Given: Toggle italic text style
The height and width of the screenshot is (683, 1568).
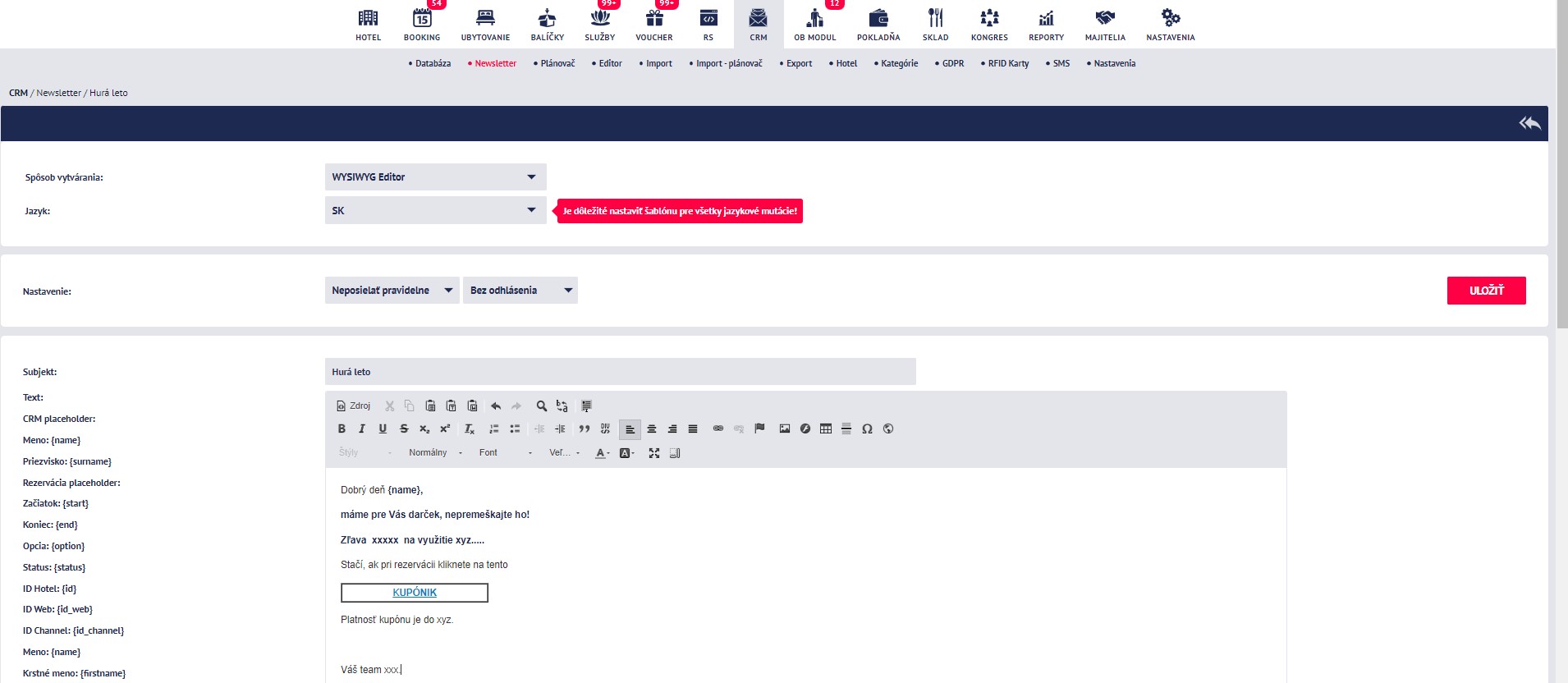Looking at the screenshot, I should (x=362, y=429).
